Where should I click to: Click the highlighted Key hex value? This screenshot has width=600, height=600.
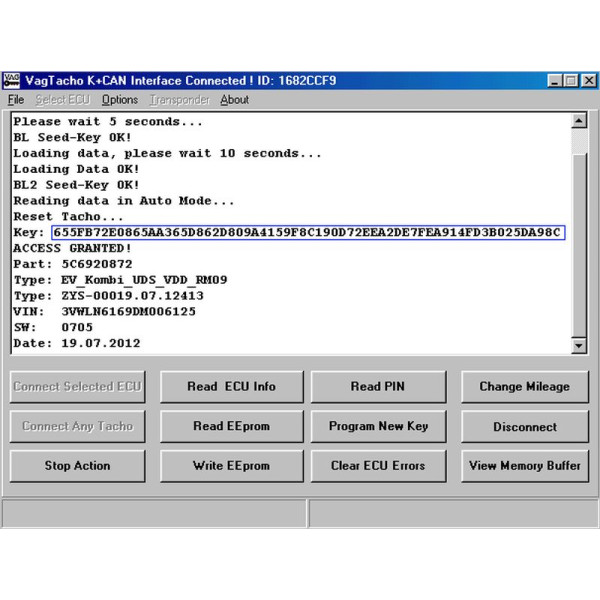(308, 233)
